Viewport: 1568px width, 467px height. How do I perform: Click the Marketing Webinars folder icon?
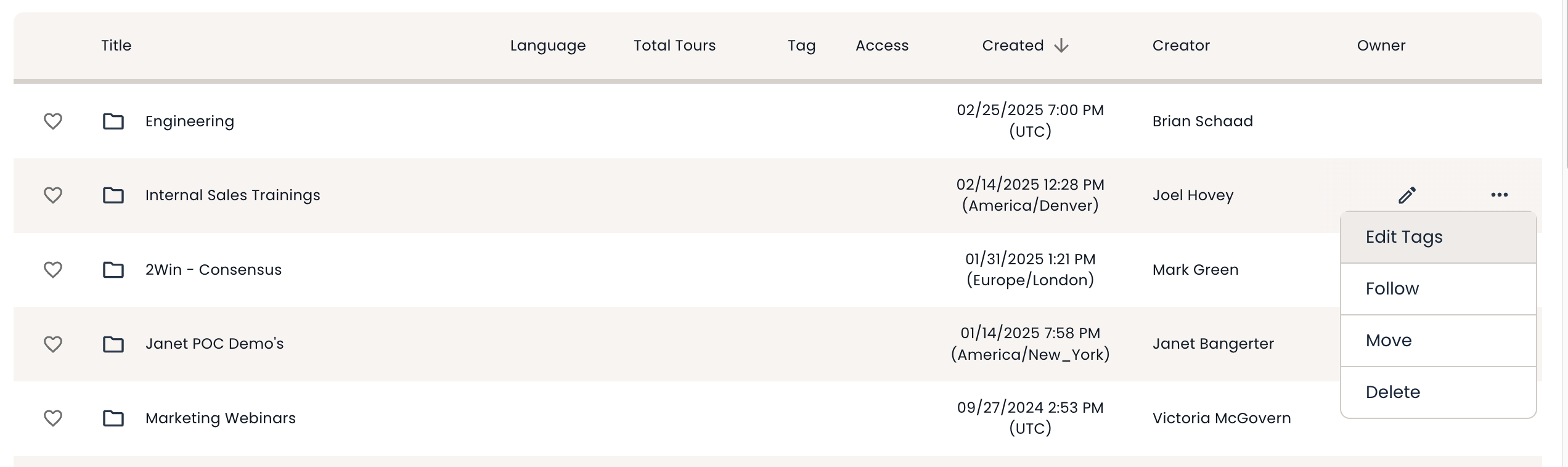point(113,418)
